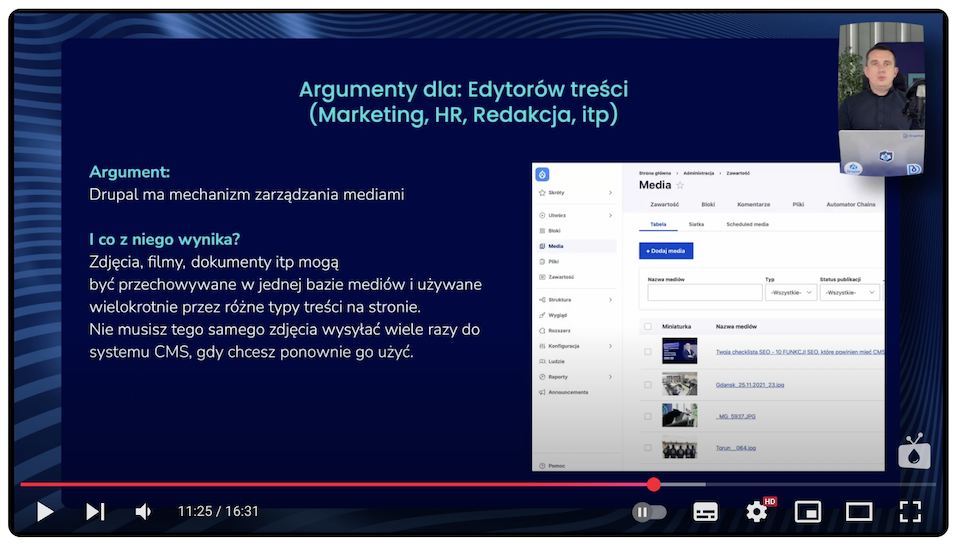The width and height of the screenshot is (960, 550).
Task: Click the Konfiguracja sliders icon
Action: (542, 346)
